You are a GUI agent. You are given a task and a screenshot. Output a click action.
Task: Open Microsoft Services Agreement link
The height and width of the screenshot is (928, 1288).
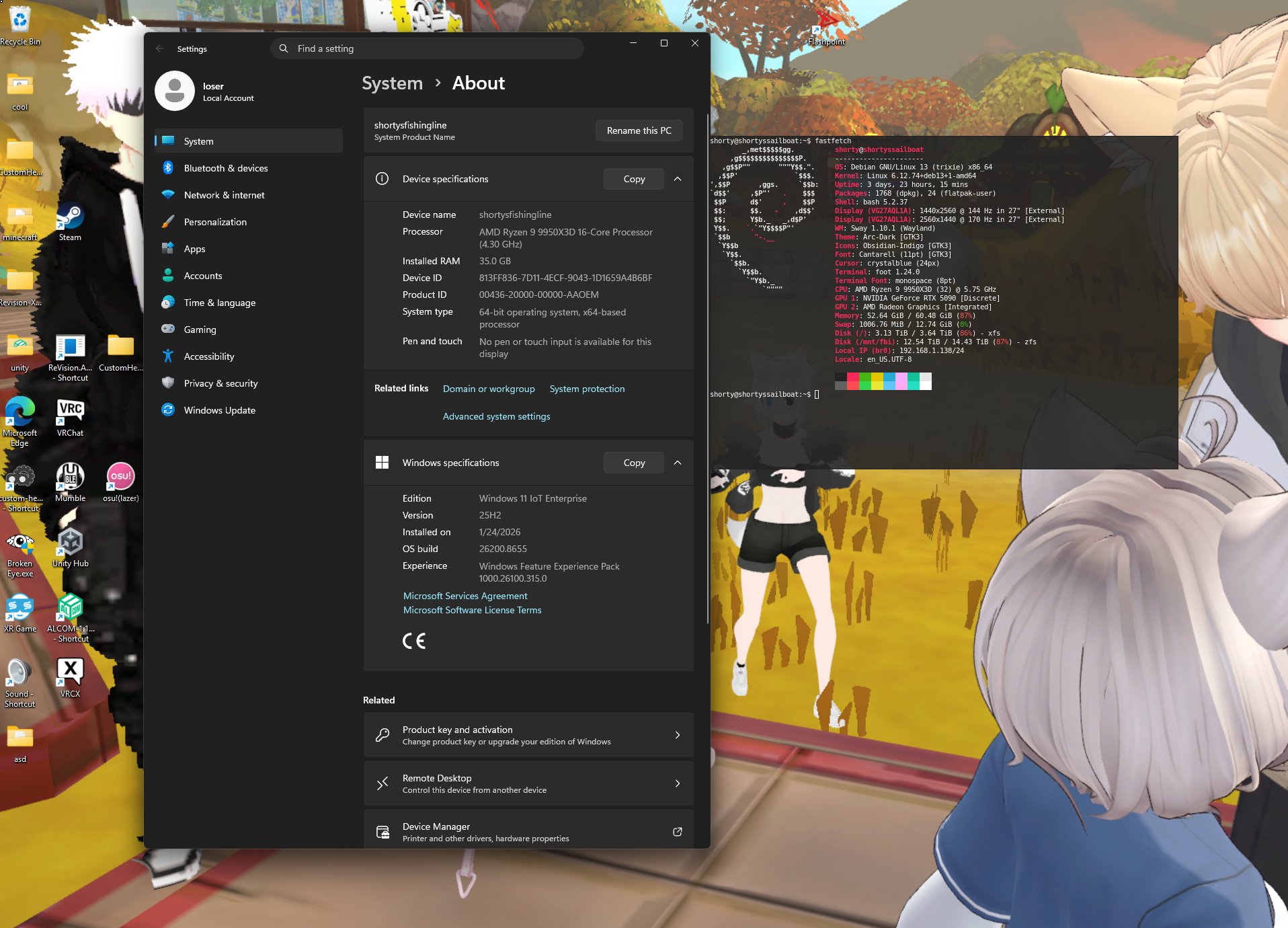[x=465, y=596]
